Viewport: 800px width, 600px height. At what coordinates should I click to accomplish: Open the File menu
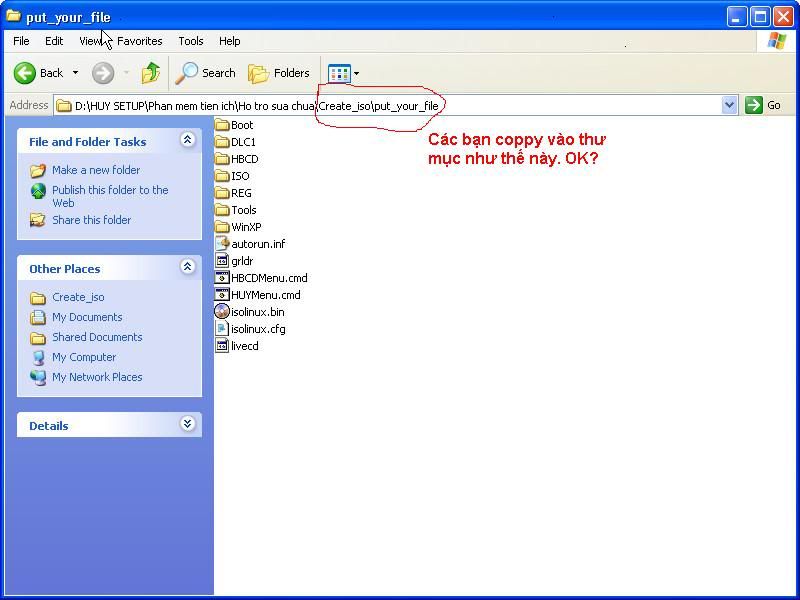pyautogui.click(x=21, y=41)
